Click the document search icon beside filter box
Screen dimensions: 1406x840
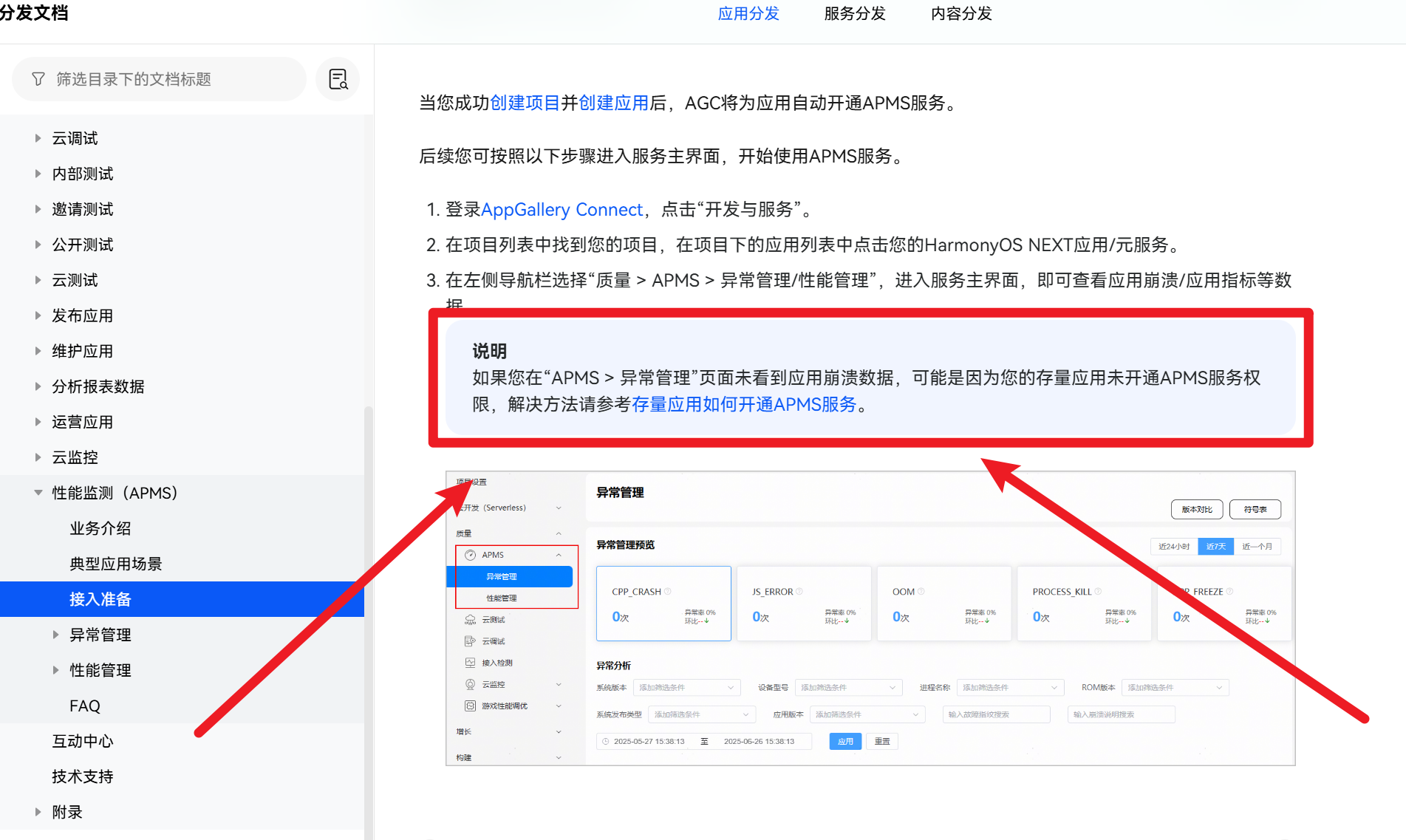click(338, 79)
